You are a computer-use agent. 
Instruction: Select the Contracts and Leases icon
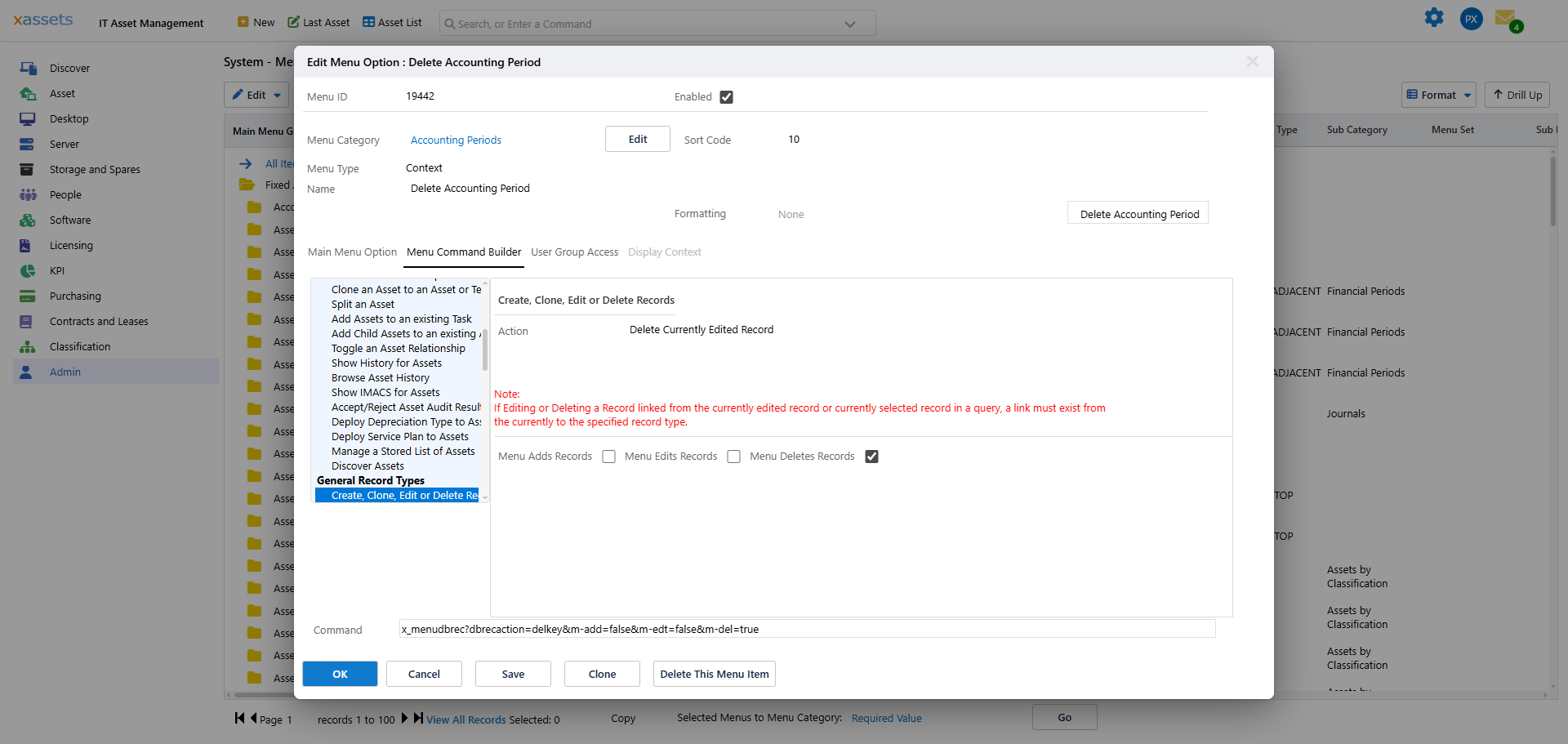point(28,321)
